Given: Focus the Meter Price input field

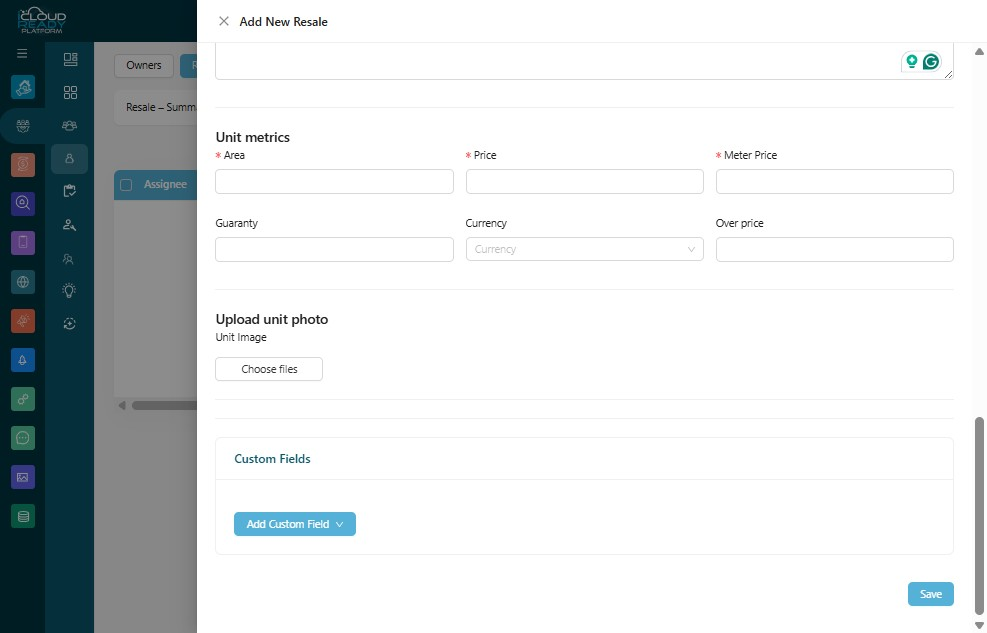Looking at the screenshot, I should (834, 181).
